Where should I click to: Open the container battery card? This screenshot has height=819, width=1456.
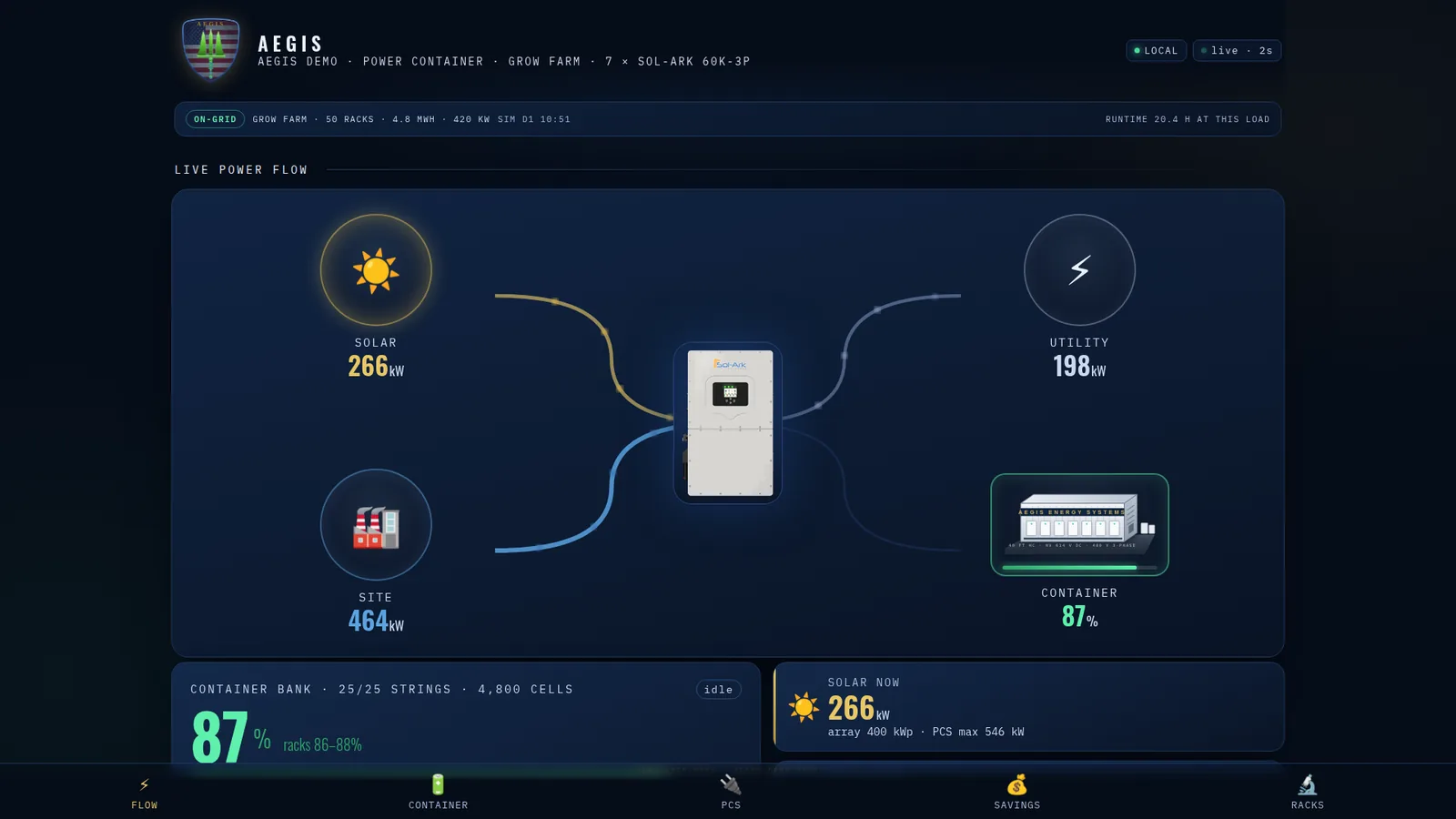pos(1079,525)
